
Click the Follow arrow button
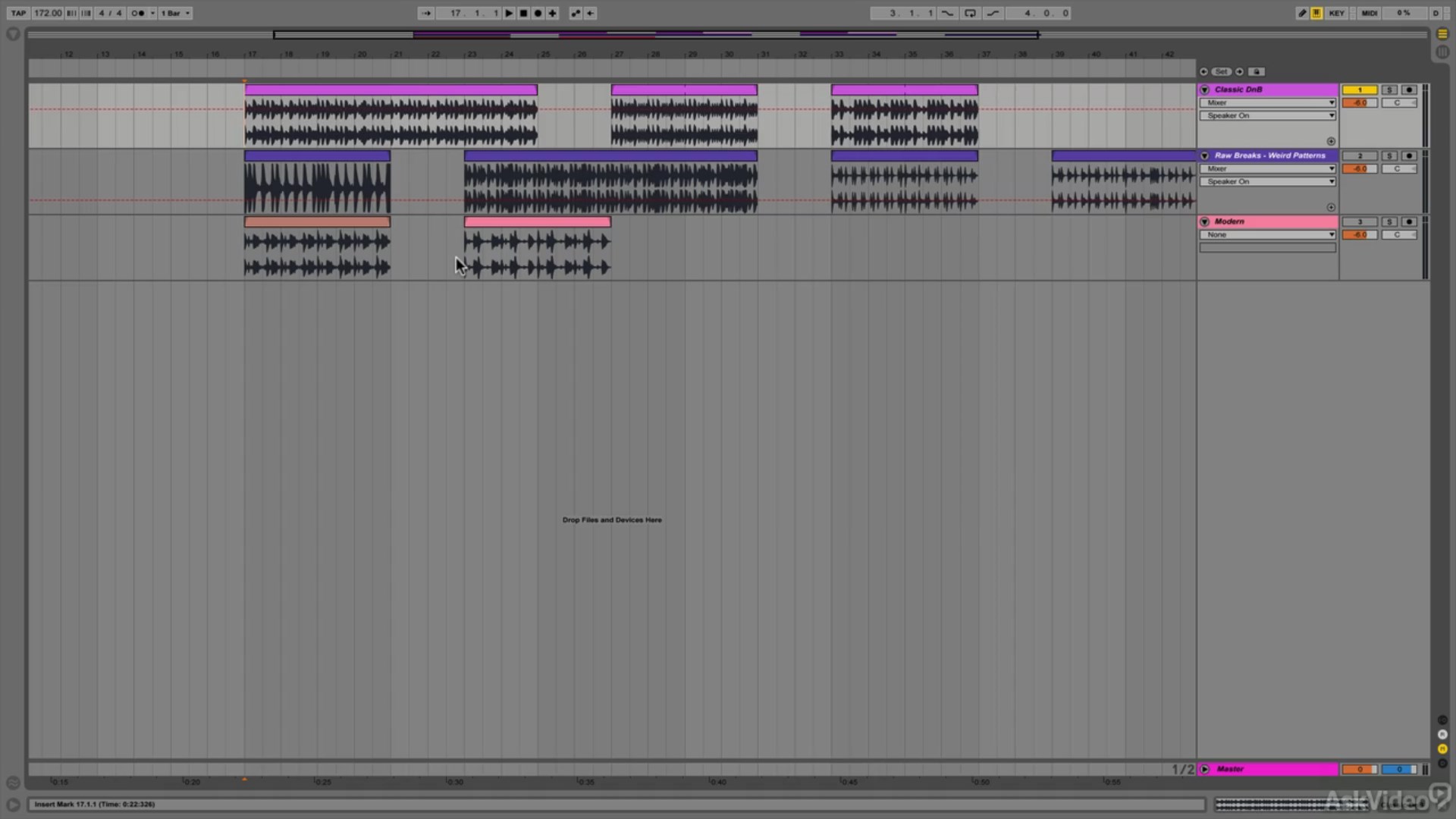(x=426, y=13)
